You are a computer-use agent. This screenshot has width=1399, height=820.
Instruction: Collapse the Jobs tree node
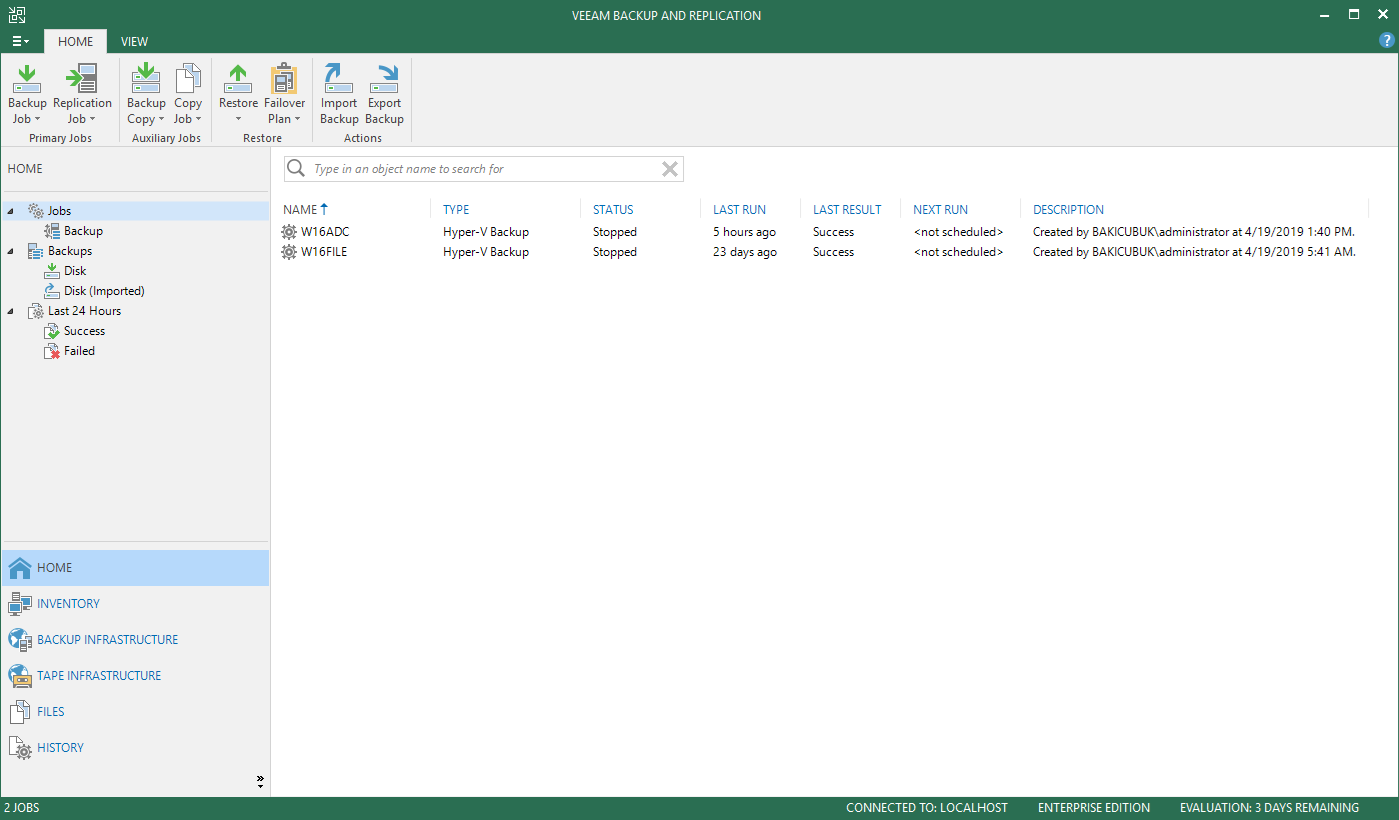click(10, 211)
